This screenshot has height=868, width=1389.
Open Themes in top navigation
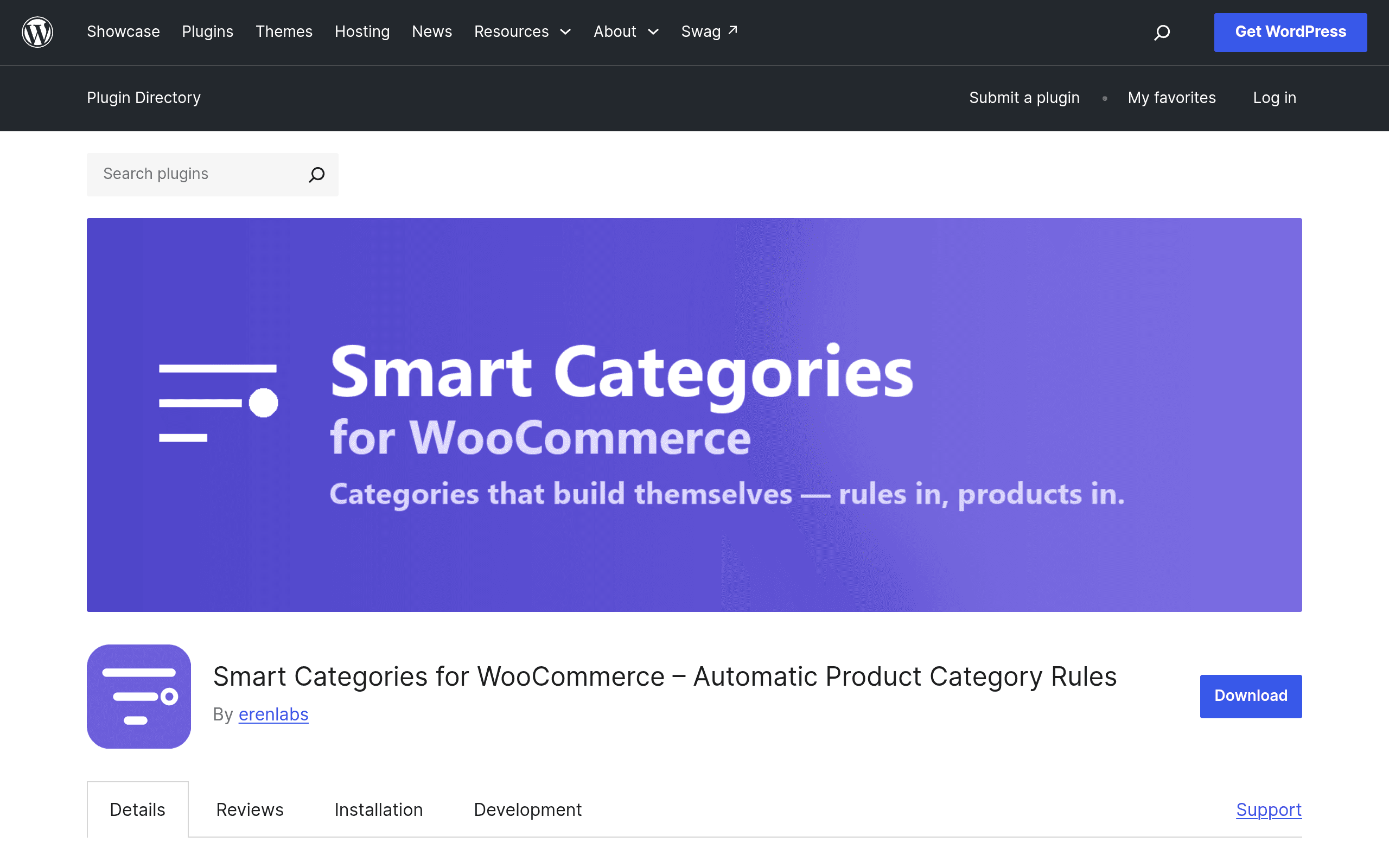(x=284, y=31)
